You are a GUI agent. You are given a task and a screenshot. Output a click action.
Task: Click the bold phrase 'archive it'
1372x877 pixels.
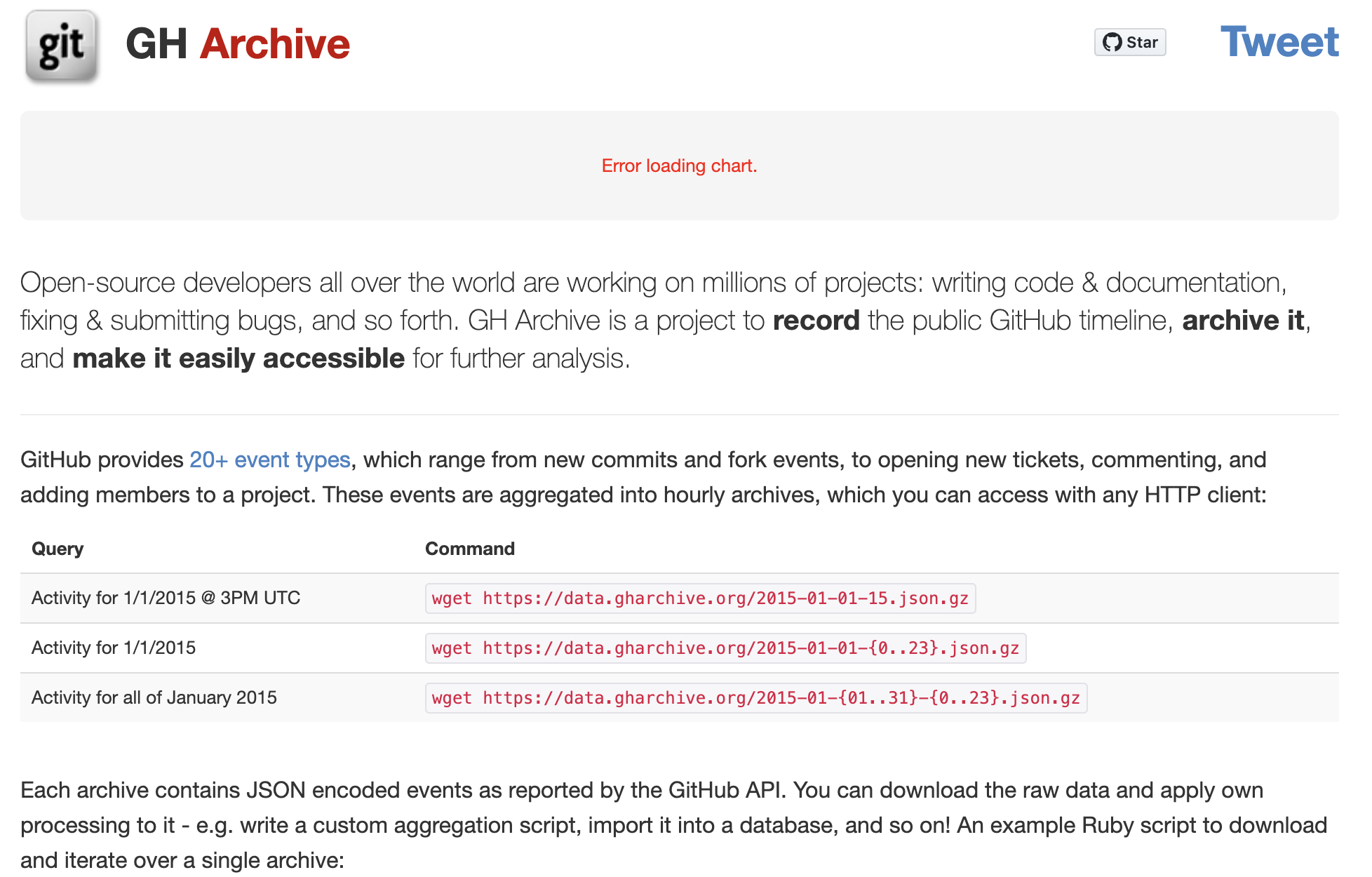(x=1243, y=321)
